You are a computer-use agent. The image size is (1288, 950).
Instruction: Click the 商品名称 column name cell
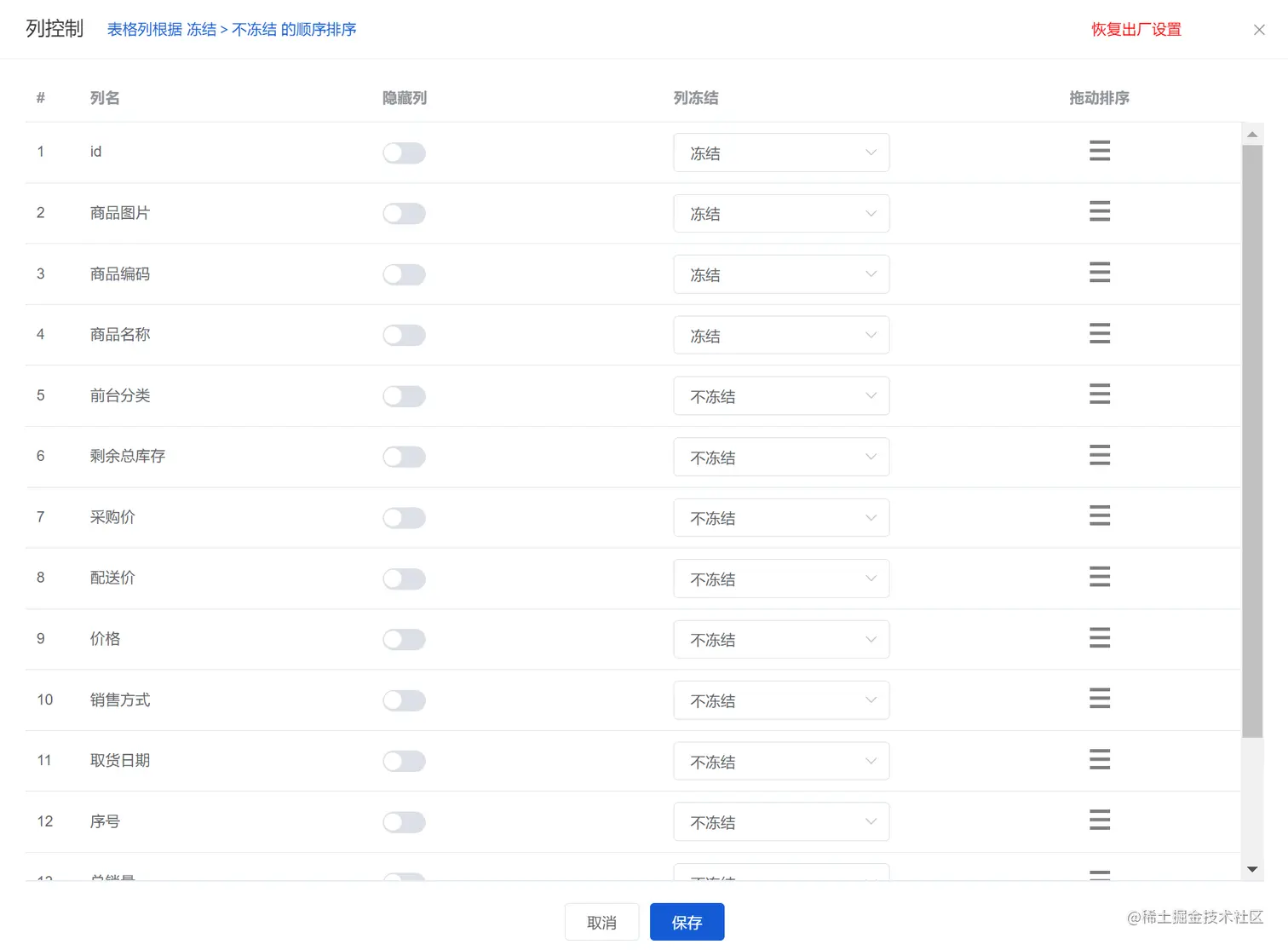pos(120,335)
